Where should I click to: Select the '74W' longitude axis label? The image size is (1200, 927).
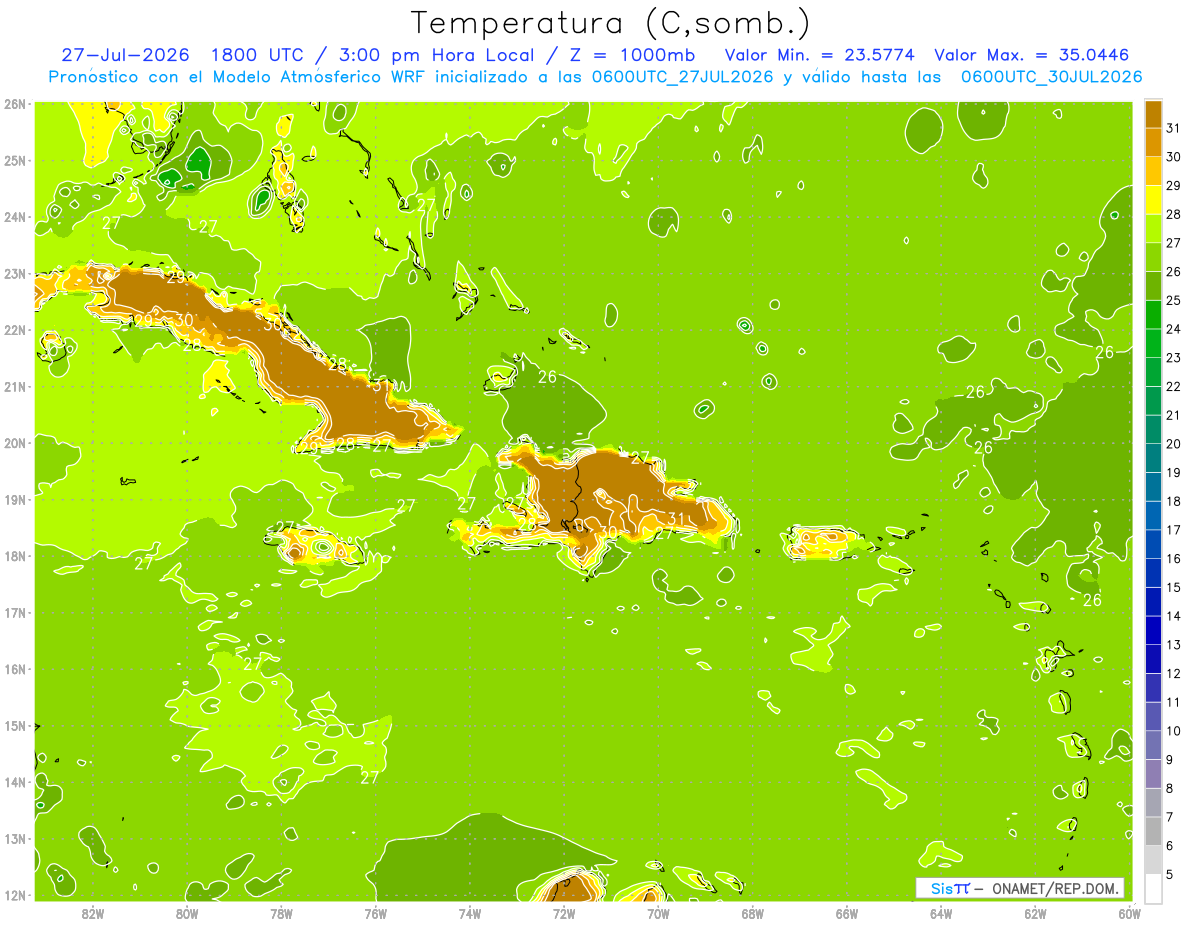(x=470, y=913)
